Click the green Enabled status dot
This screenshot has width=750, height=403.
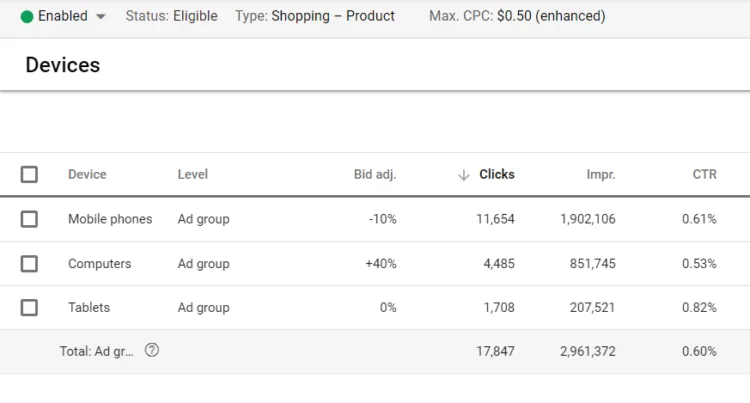point(27,16)
